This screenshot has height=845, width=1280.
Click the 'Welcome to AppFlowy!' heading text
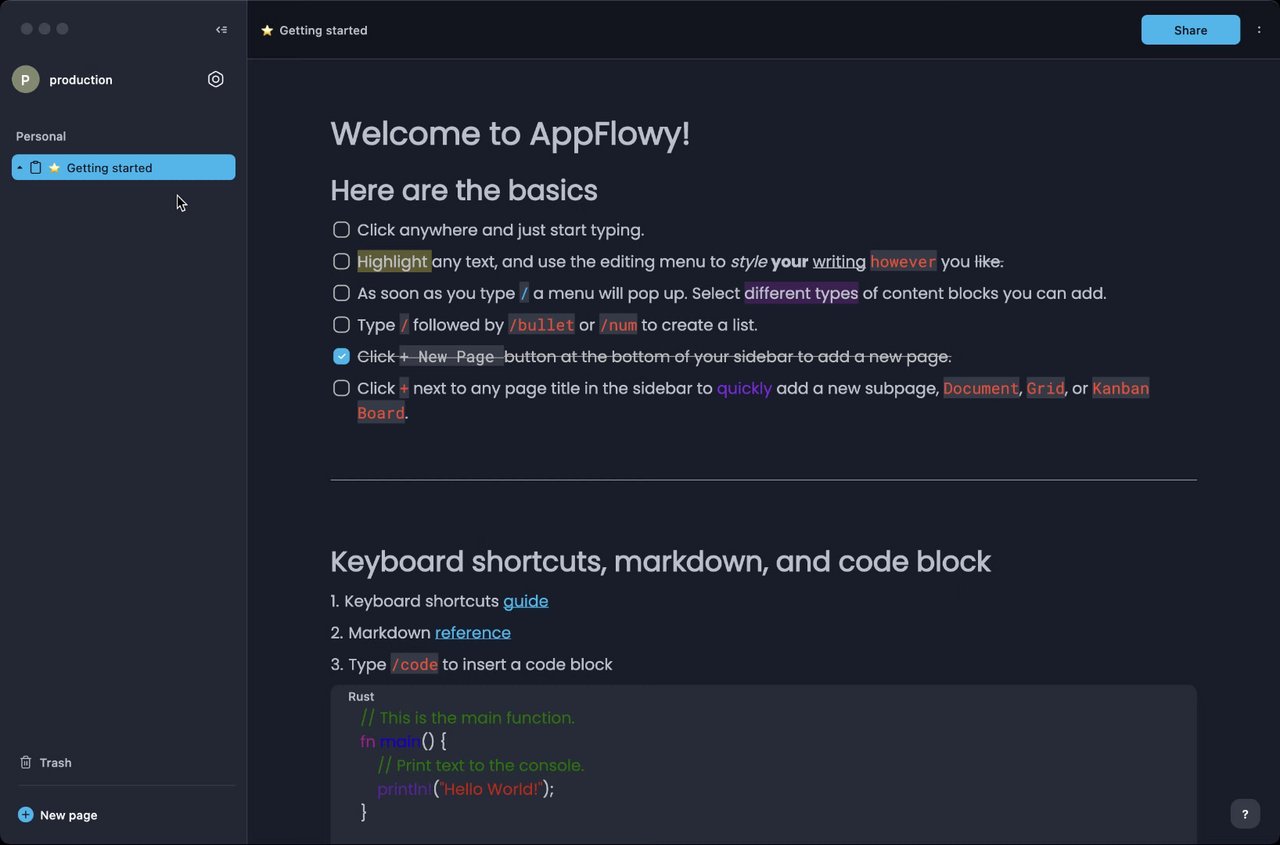(x=510, y=134)
